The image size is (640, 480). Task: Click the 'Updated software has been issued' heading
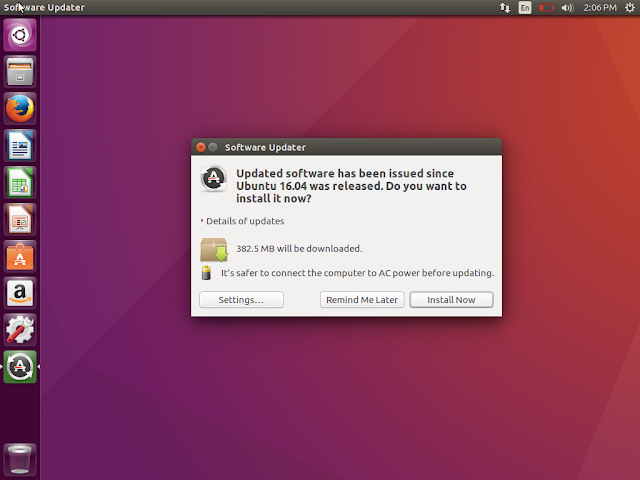coord(351,186)
